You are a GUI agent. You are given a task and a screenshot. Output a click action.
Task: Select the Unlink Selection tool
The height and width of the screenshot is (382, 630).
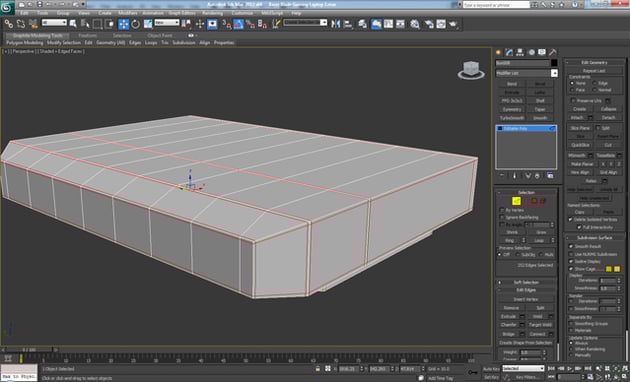[x=21, y=24]
